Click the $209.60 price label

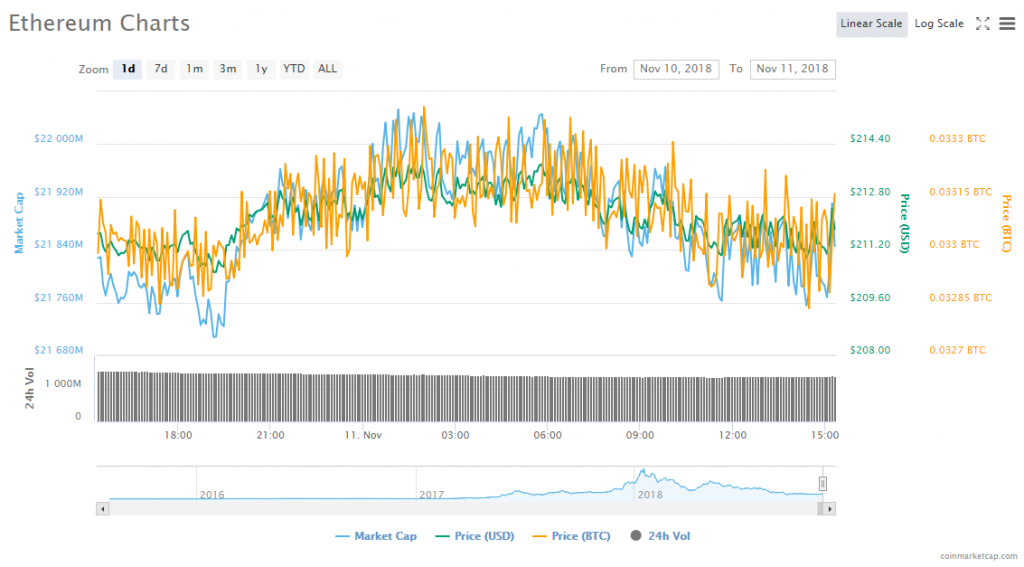coord(870,298)
